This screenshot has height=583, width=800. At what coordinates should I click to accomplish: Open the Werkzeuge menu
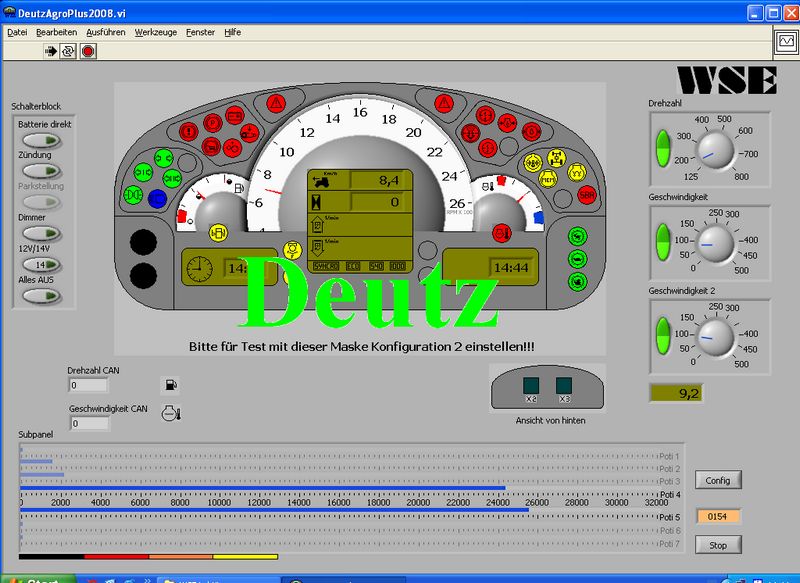[156, 32]
